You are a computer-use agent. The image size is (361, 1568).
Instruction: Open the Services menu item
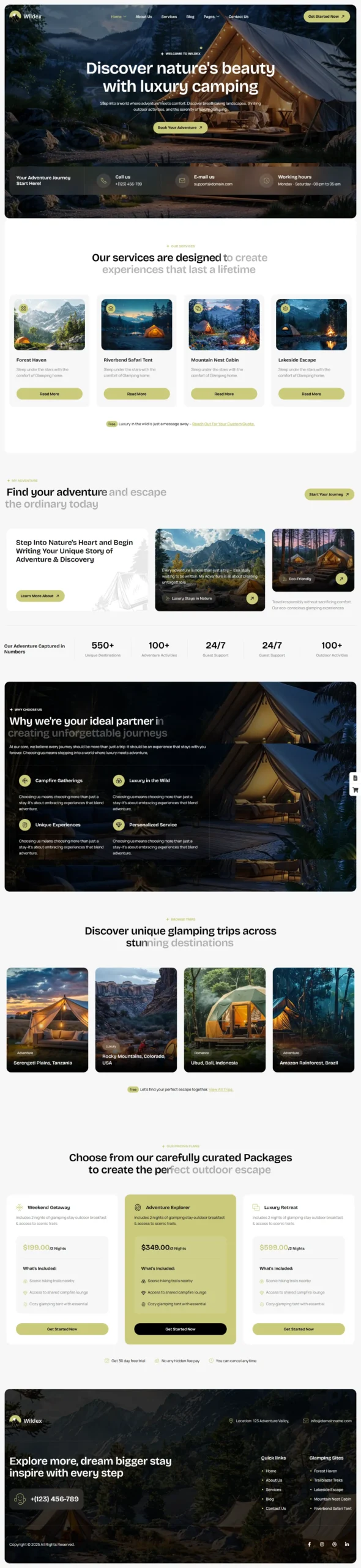(x=169, y=17)
